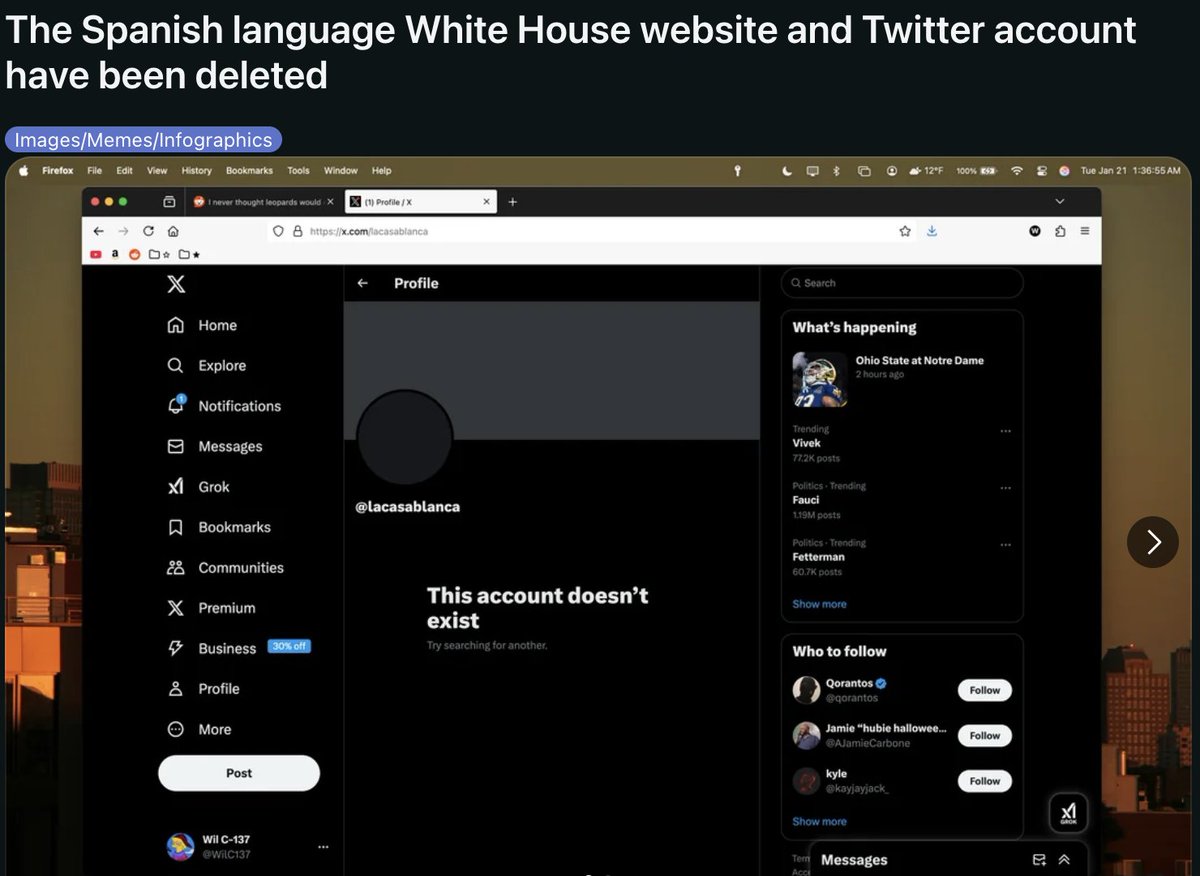Click Wil C-137 account avatar

[x=180, y=847]
